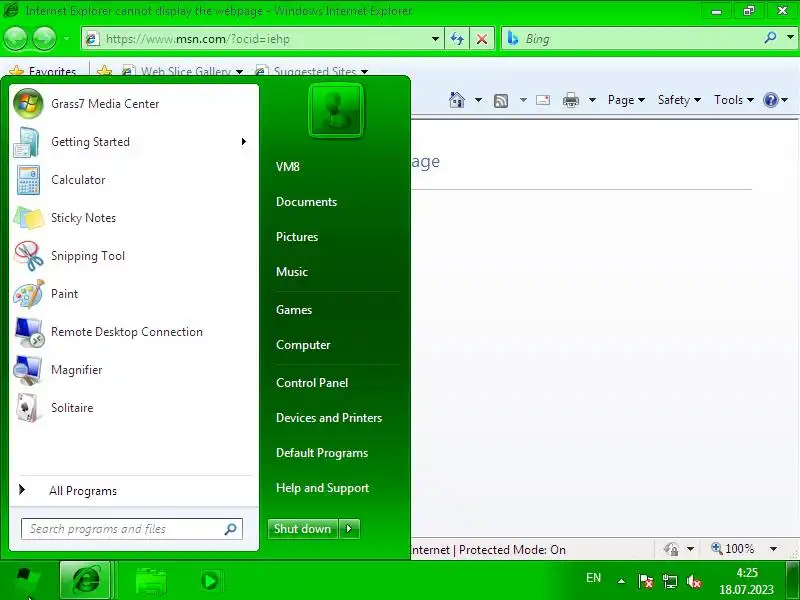Open the Safety menu dropdown
Viewport: 800px width, 600px height.
679,100
